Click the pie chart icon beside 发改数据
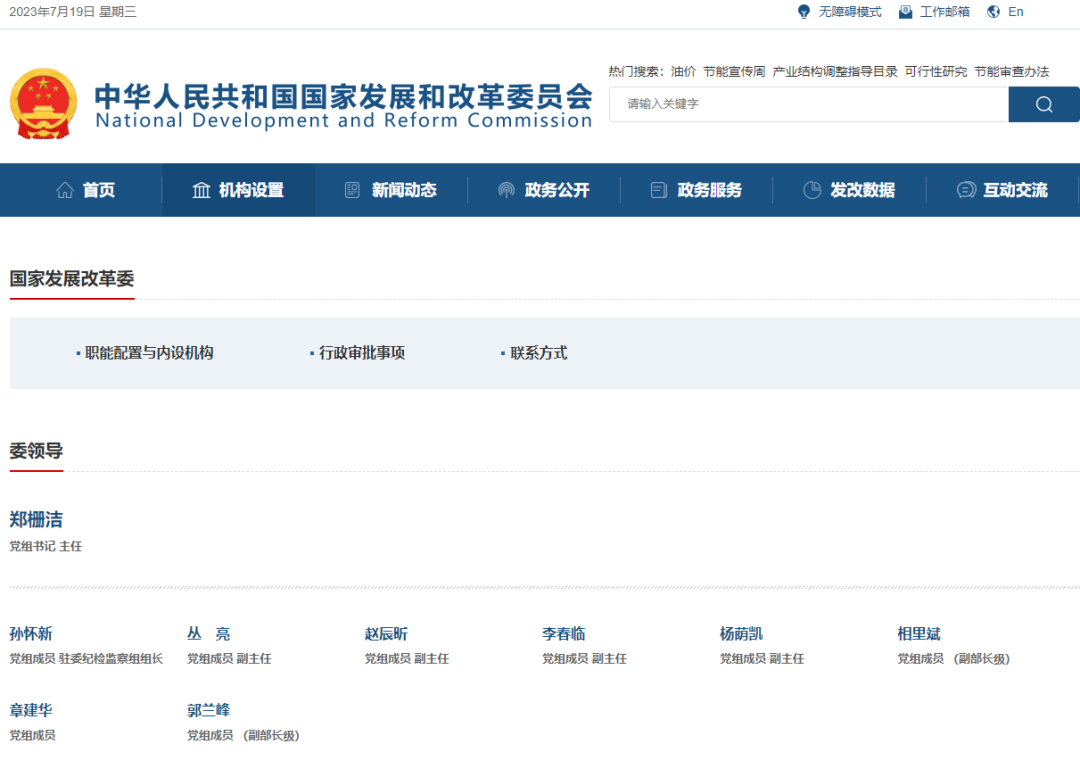The width and height of the screenshot is (1080, 769). 812,190
